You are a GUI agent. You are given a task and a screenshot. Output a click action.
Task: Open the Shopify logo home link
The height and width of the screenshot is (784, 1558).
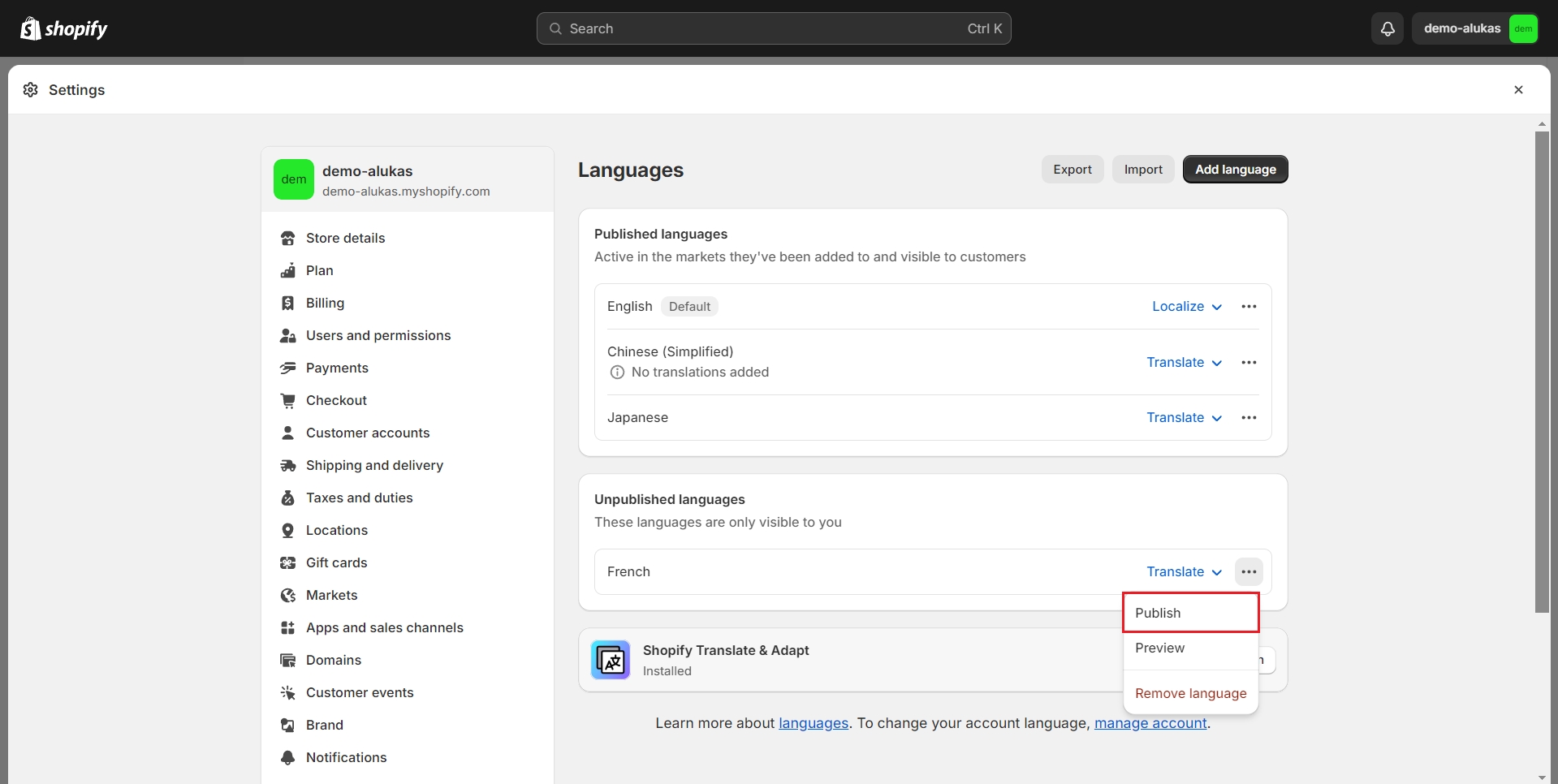[x=64, y=28]
